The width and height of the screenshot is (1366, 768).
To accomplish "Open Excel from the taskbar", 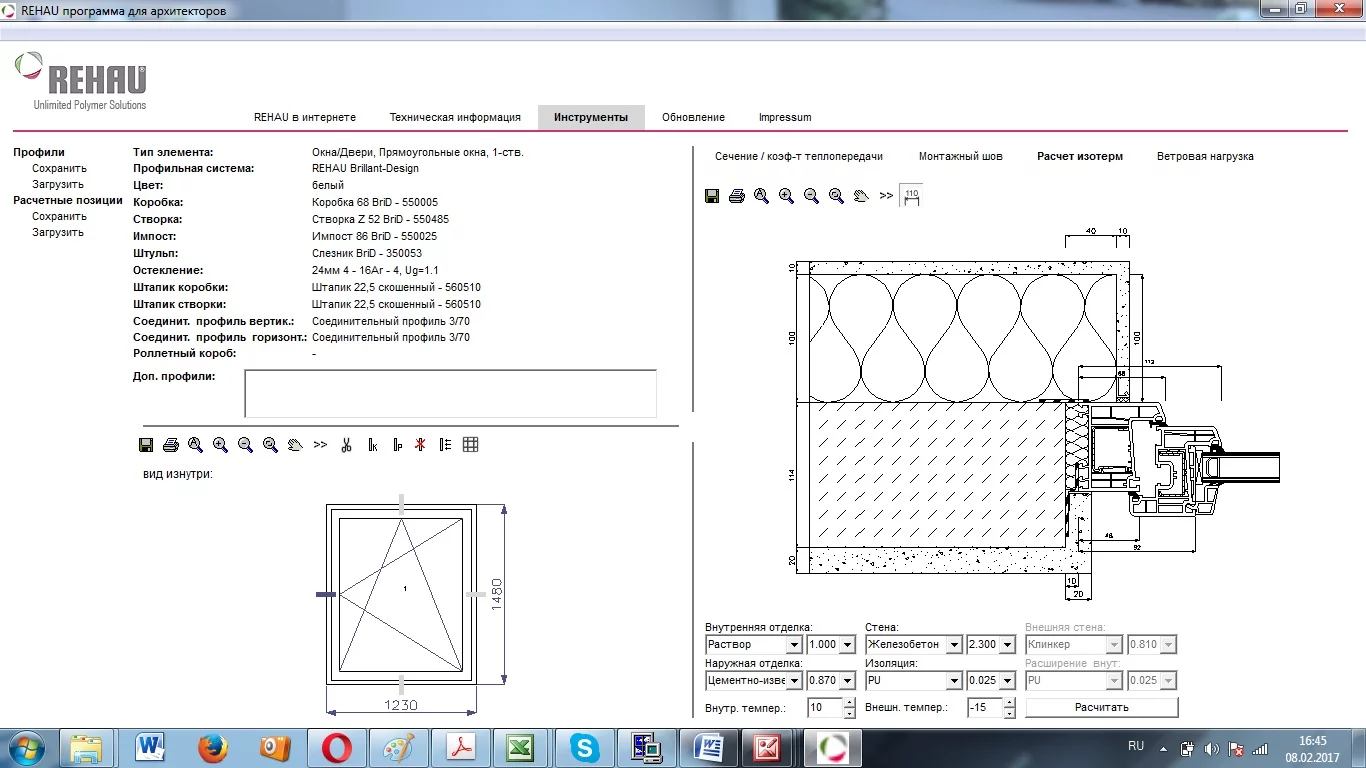I will [520, 747].
